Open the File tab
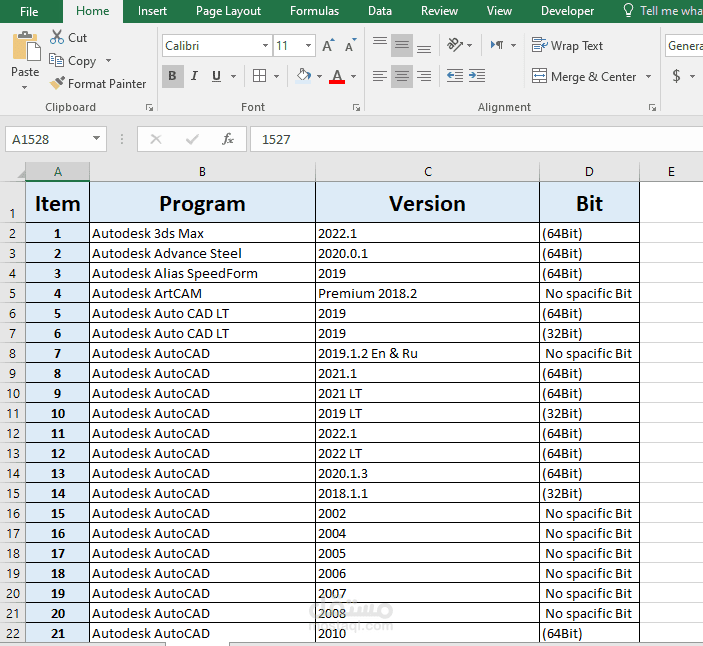The width and height of the screenshot is (703, 646). point(29,11)
